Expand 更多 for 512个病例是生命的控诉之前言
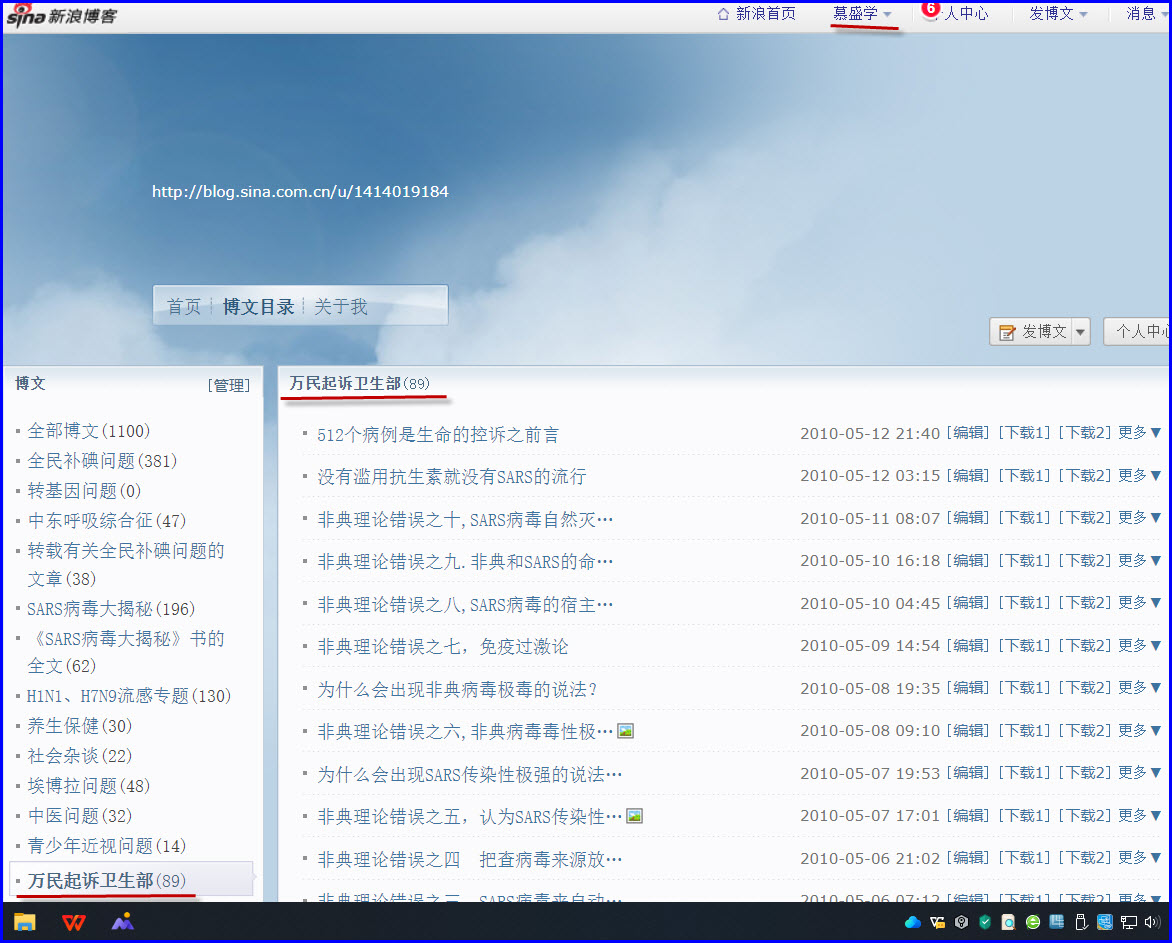 click(x=1139, y=433)
